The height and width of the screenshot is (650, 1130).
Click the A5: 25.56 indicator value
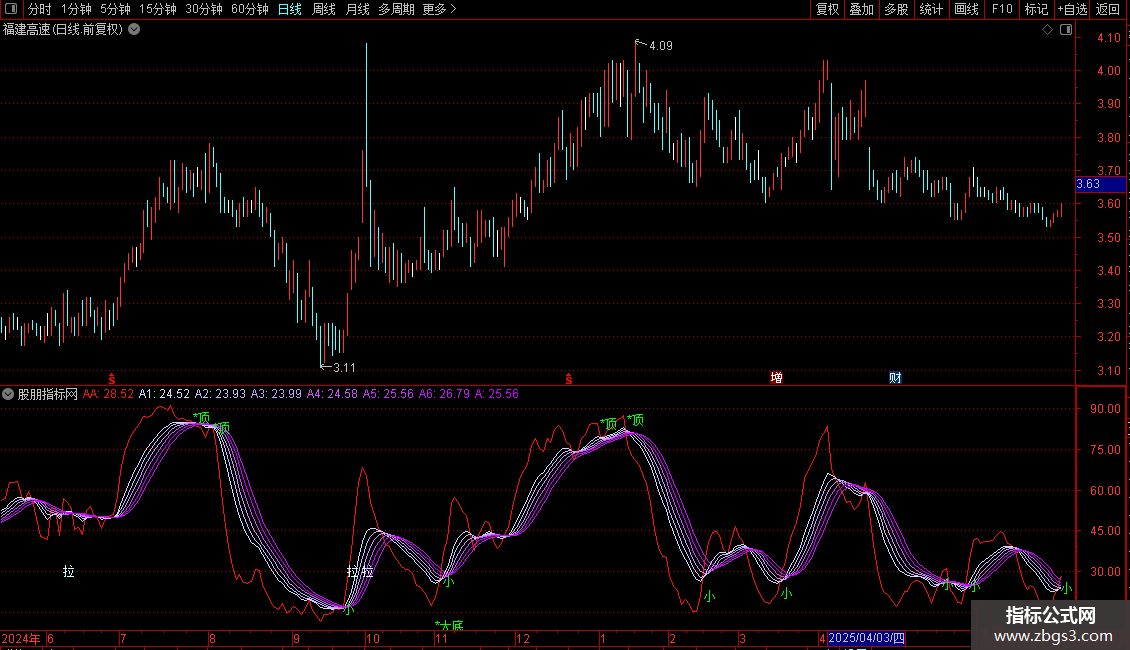pyautogui.click(x=388, y=394)
